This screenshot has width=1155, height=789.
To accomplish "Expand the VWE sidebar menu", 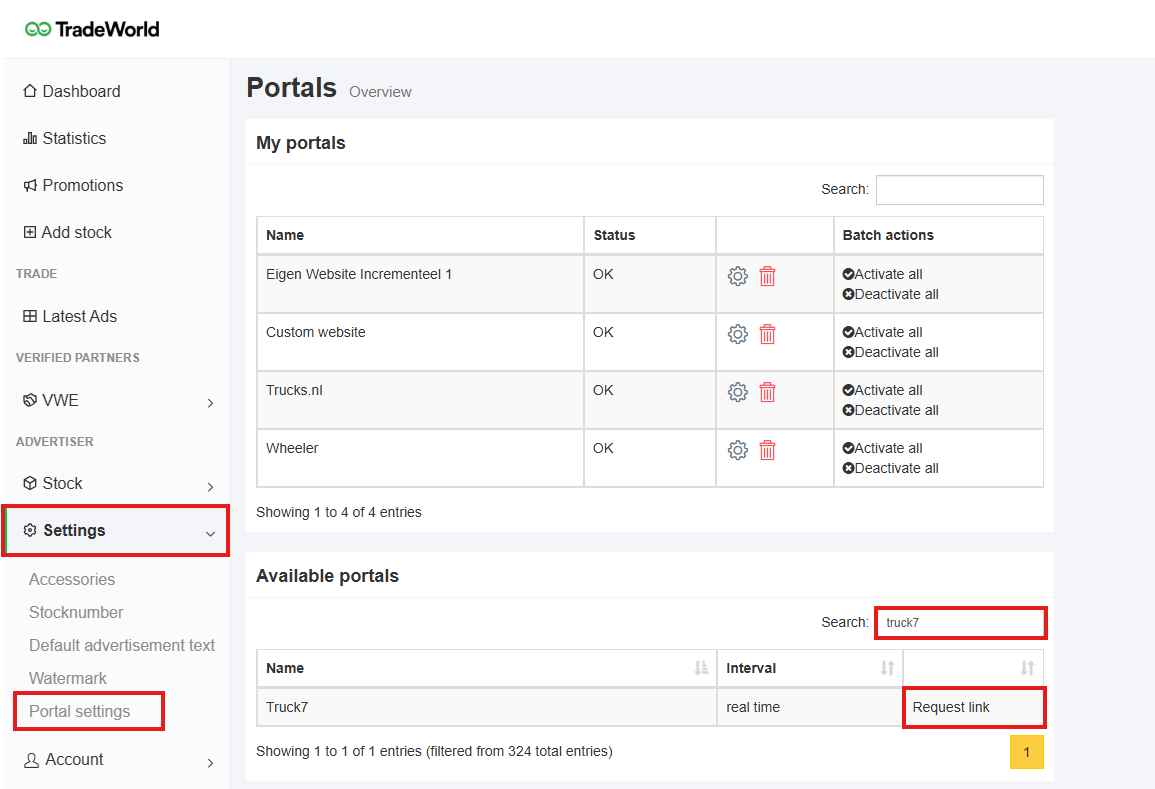I will (117, 401).
